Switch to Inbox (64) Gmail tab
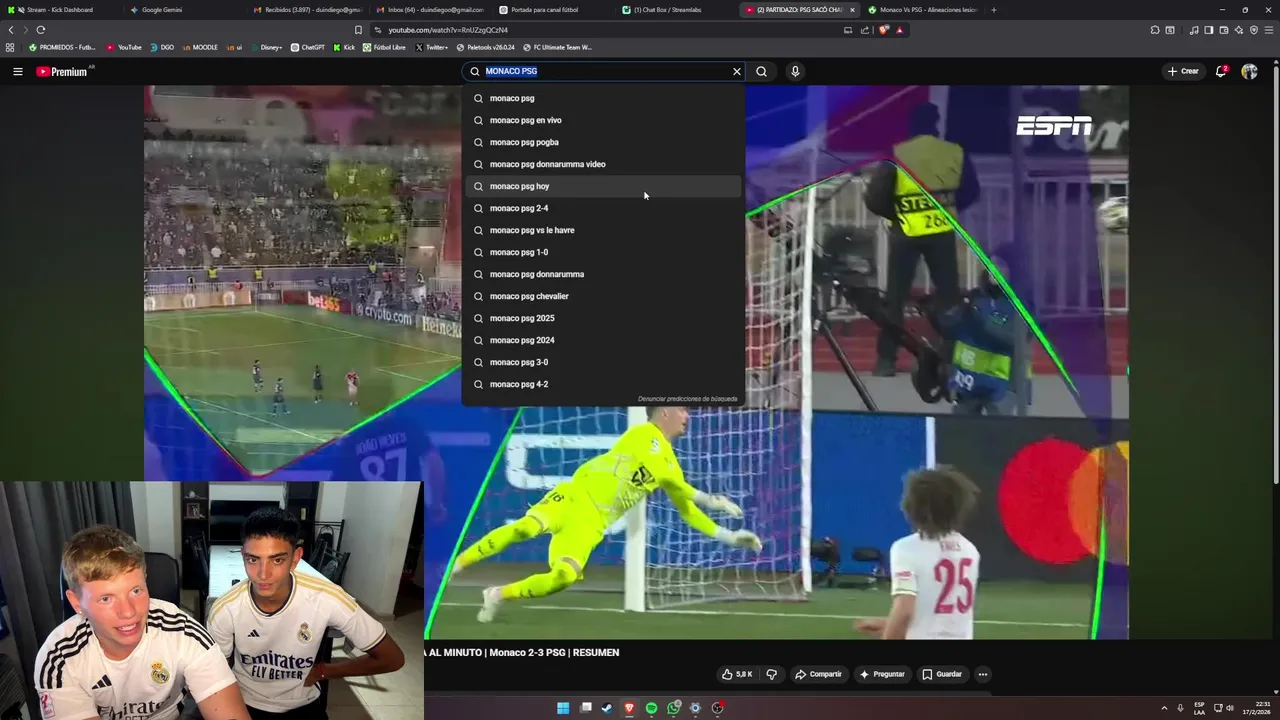The width and height of the screenshot is (1280, 720). coord(430,10)
